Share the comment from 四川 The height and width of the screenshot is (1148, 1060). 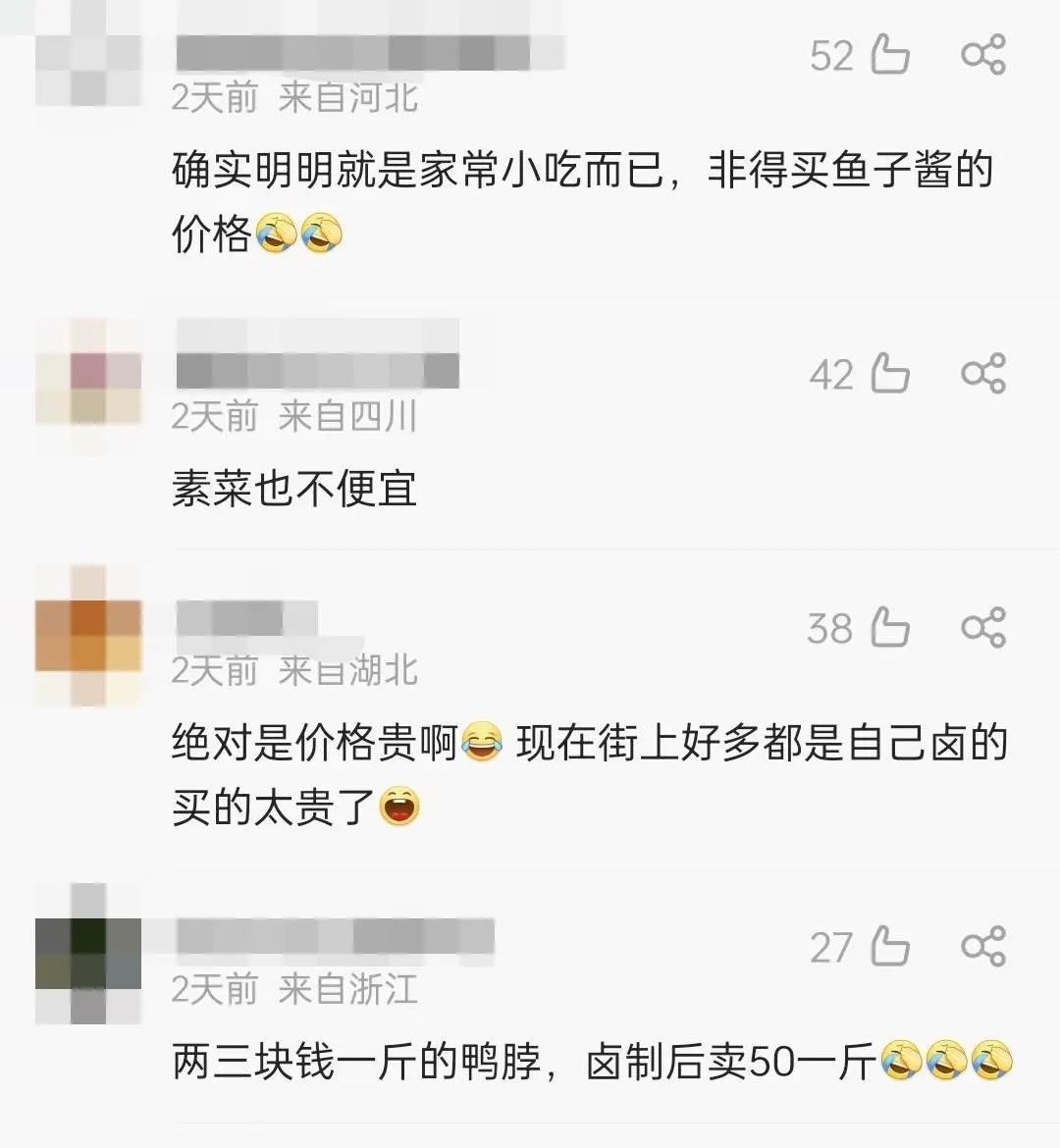pos(983,374)
